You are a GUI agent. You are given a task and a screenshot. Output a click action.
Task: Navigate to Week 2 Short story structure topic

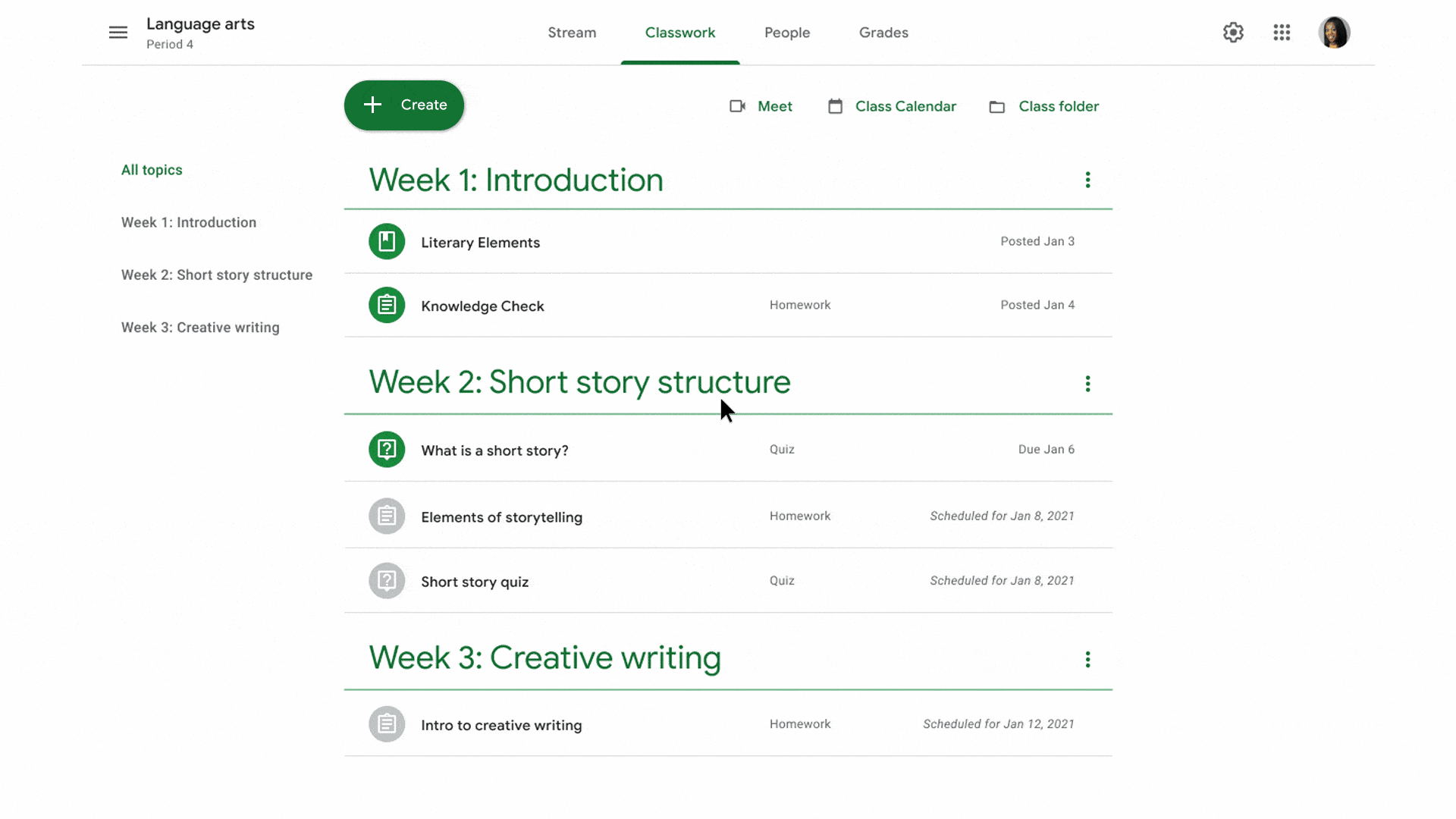click(216, 274)
